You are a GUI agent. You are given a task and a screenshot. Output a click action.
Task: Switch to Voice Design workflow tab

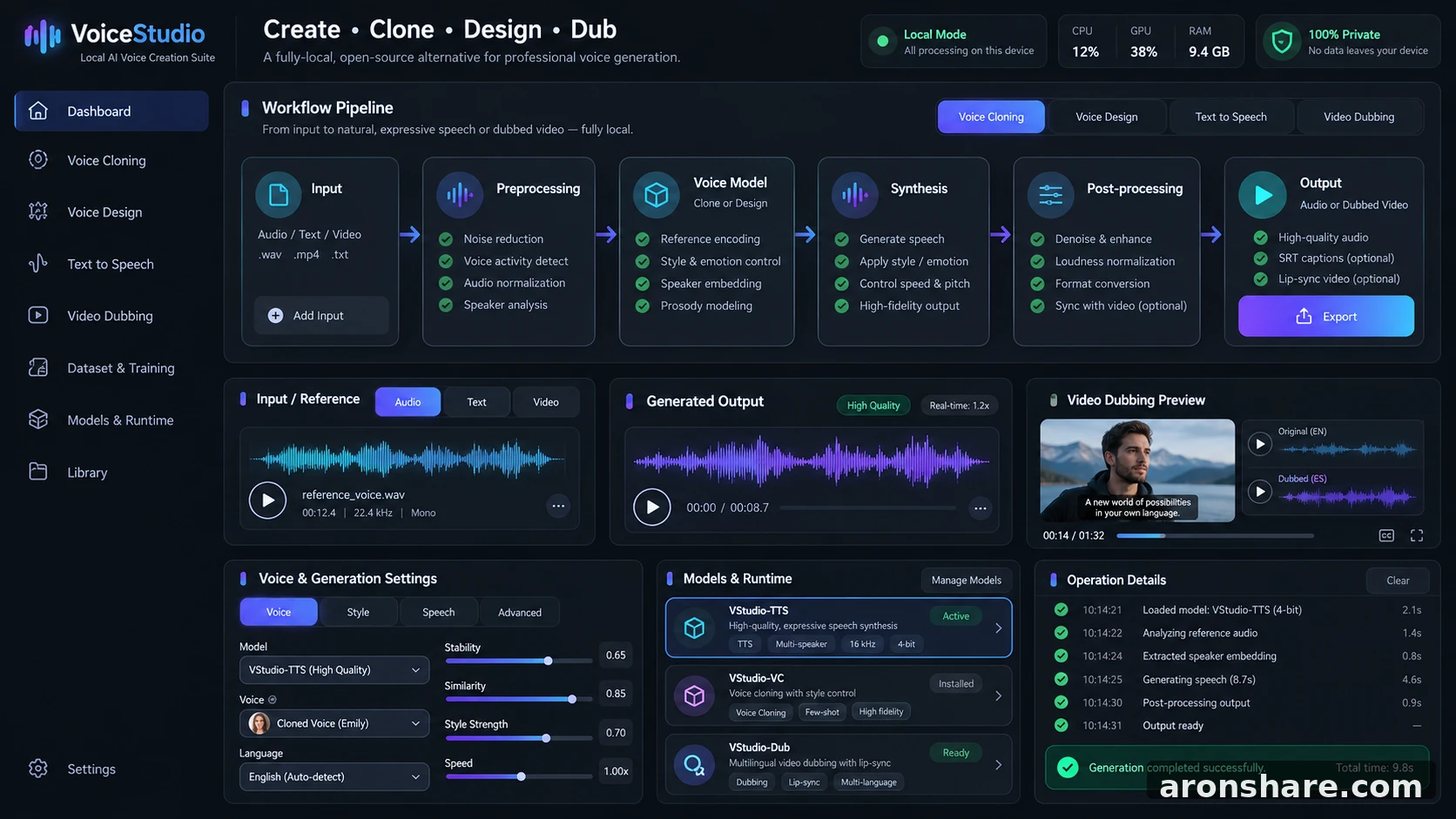coord(1106,117)
